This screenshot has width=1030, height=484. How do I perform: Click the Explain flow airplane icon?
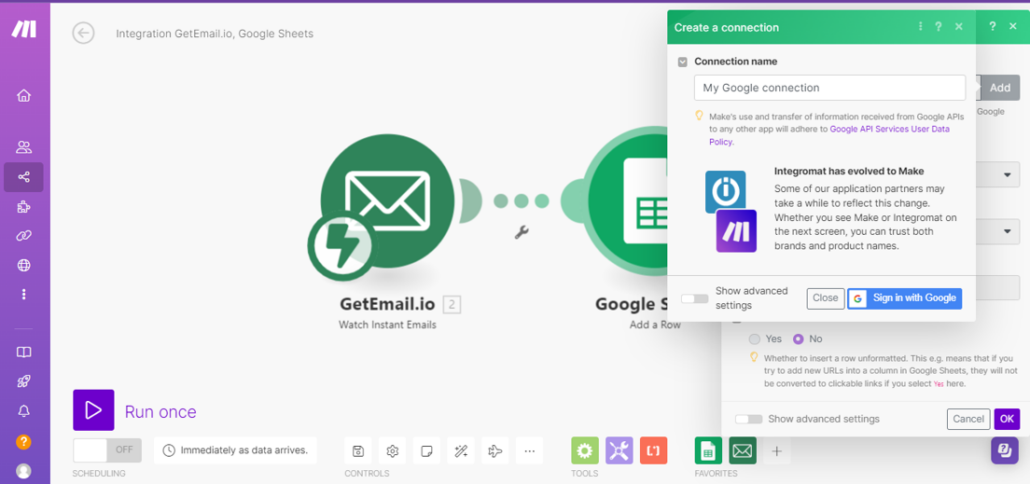click(495, 451)
